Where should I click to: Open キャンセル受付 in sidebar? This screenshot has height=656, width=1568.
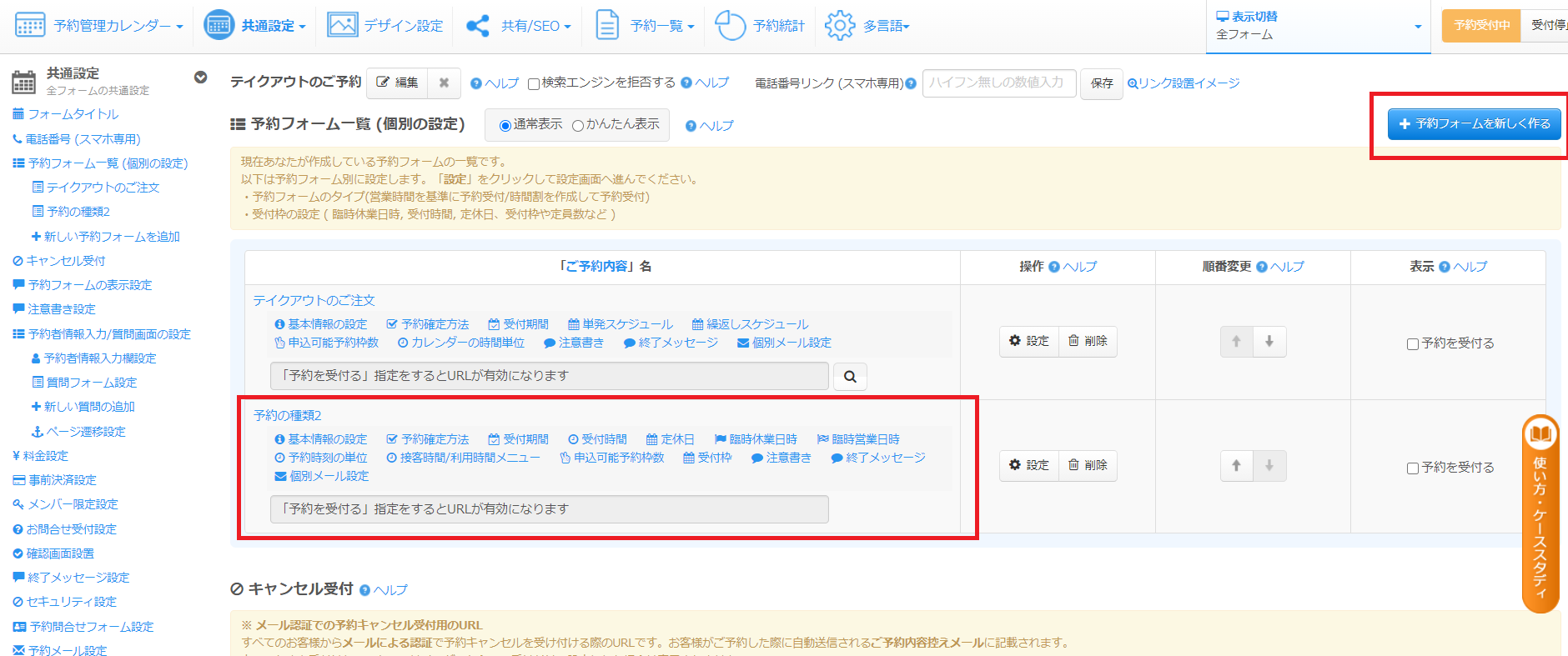click(x=58, y=261)
